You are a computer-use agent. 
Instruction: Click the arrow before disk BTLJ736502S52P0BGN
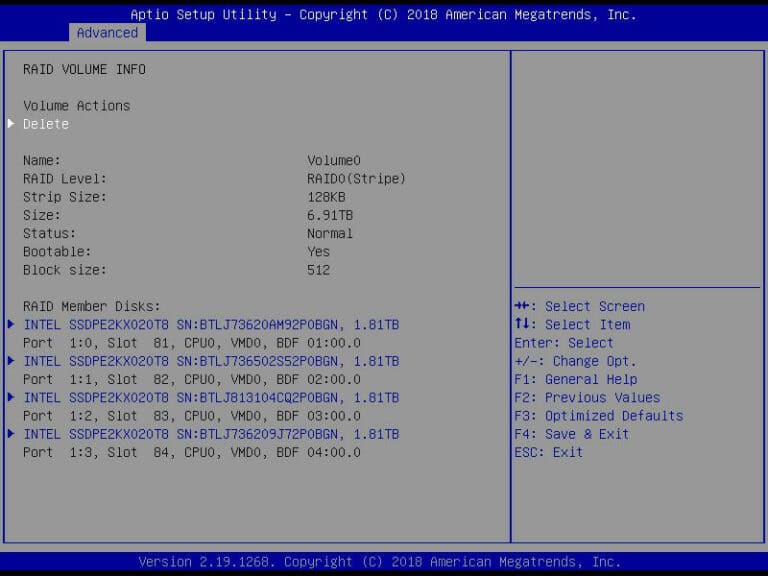point(11,361)
